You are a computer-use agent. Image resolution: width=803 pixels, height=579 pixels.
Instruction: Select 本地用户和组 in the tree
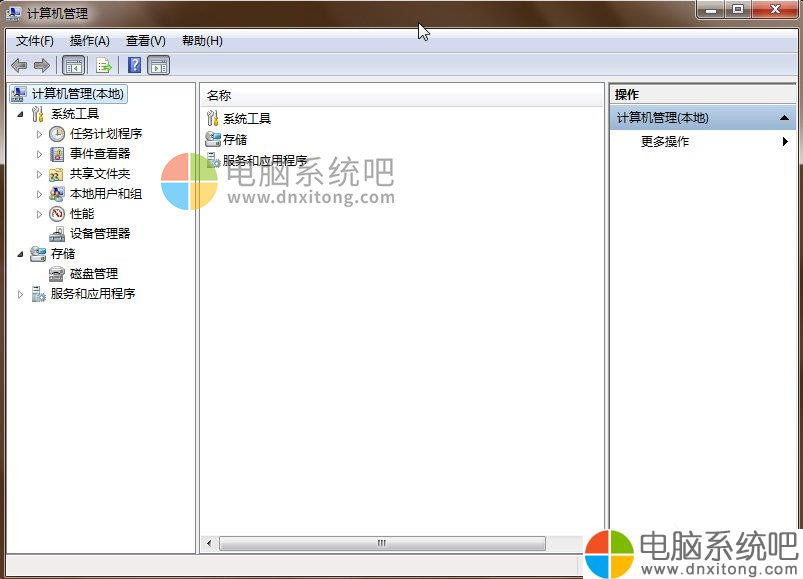click(106, 194)
